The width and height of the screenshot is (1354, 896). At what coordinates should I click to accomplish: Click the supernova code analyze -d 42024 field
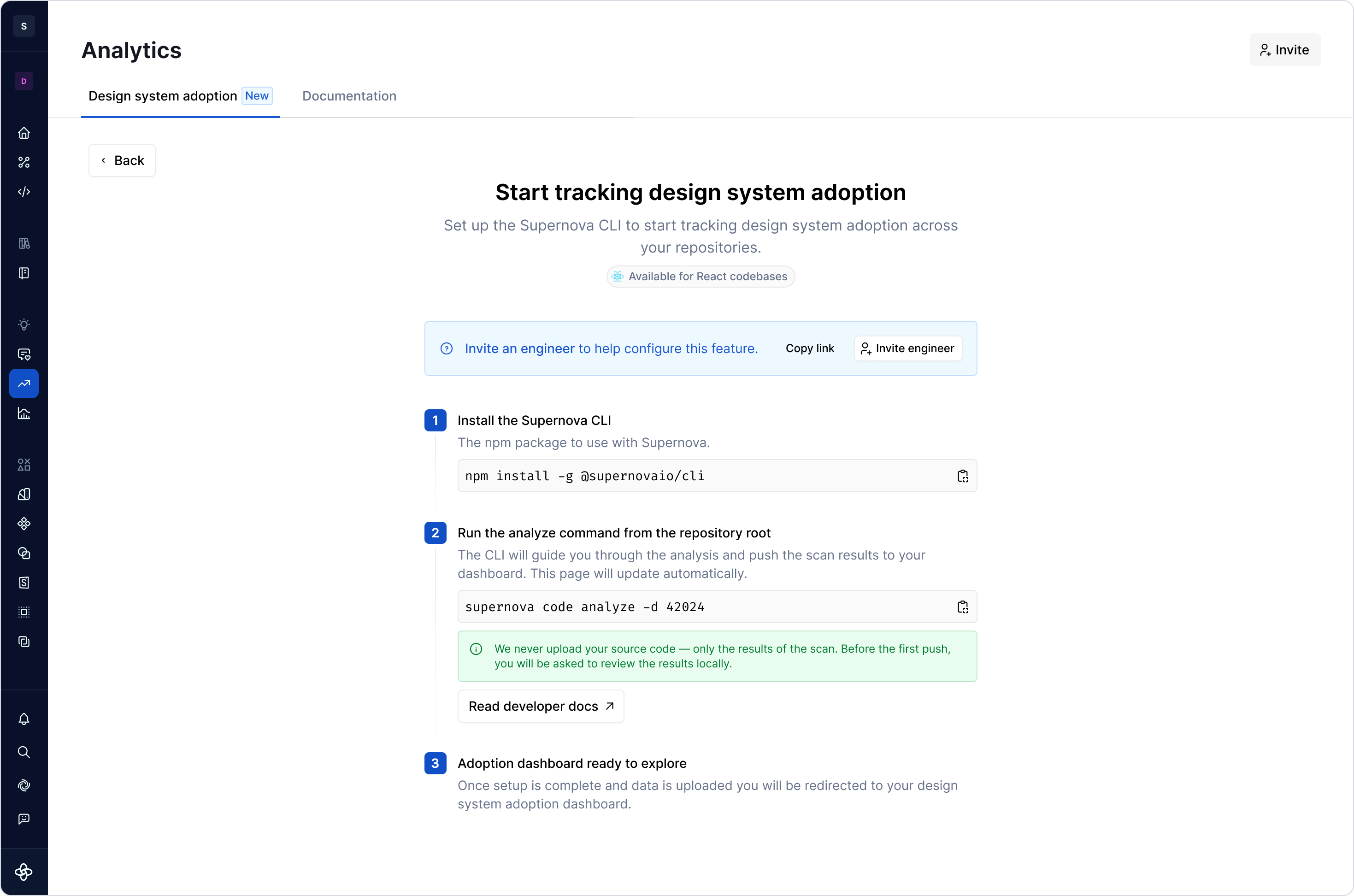tap(717, 607)
